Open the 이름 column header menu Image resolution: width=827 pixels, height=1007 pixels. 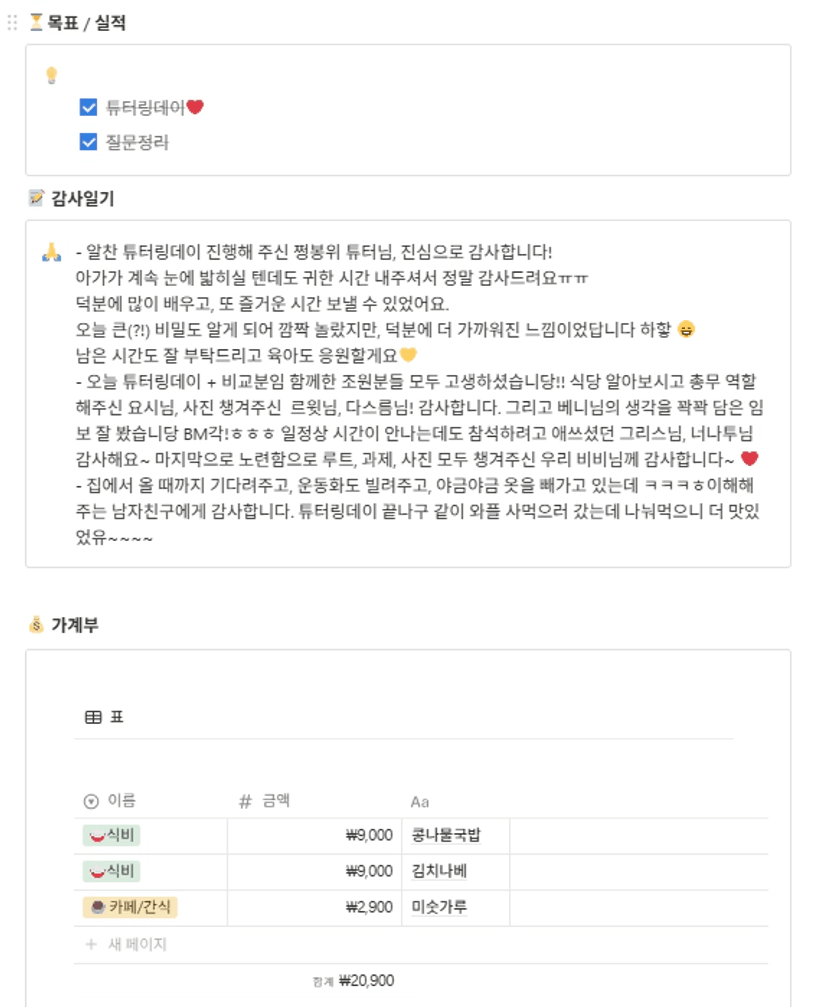point(110,801)
